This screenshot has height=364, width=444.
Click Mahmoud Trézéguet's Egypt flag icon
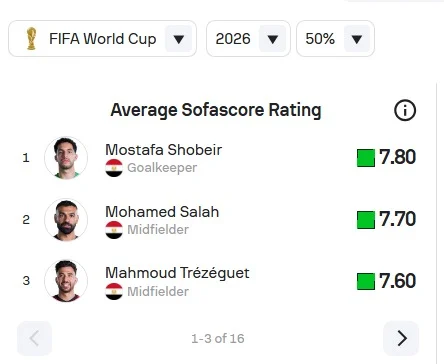pos(114,291)
